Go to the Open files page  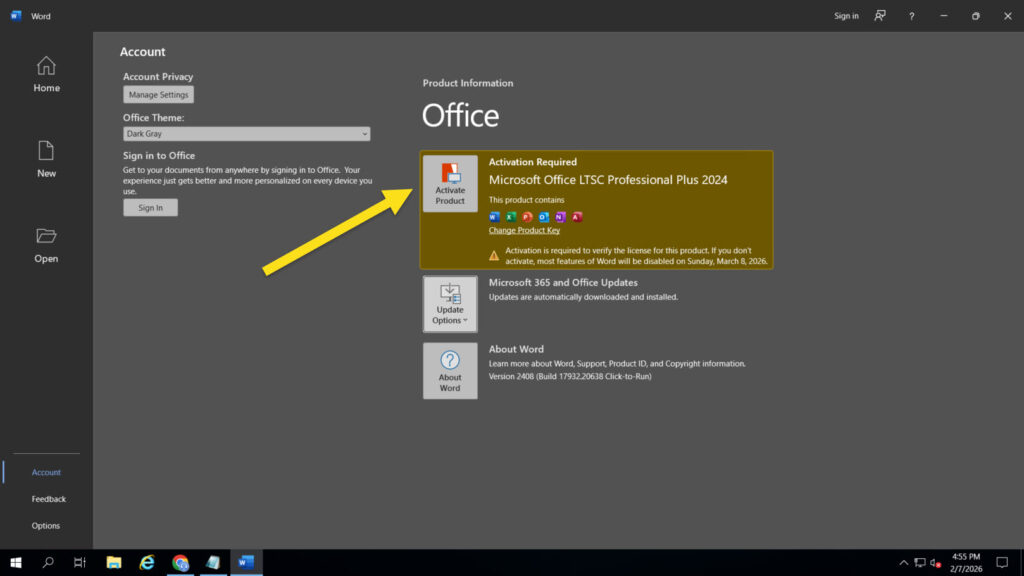[46, 245]
